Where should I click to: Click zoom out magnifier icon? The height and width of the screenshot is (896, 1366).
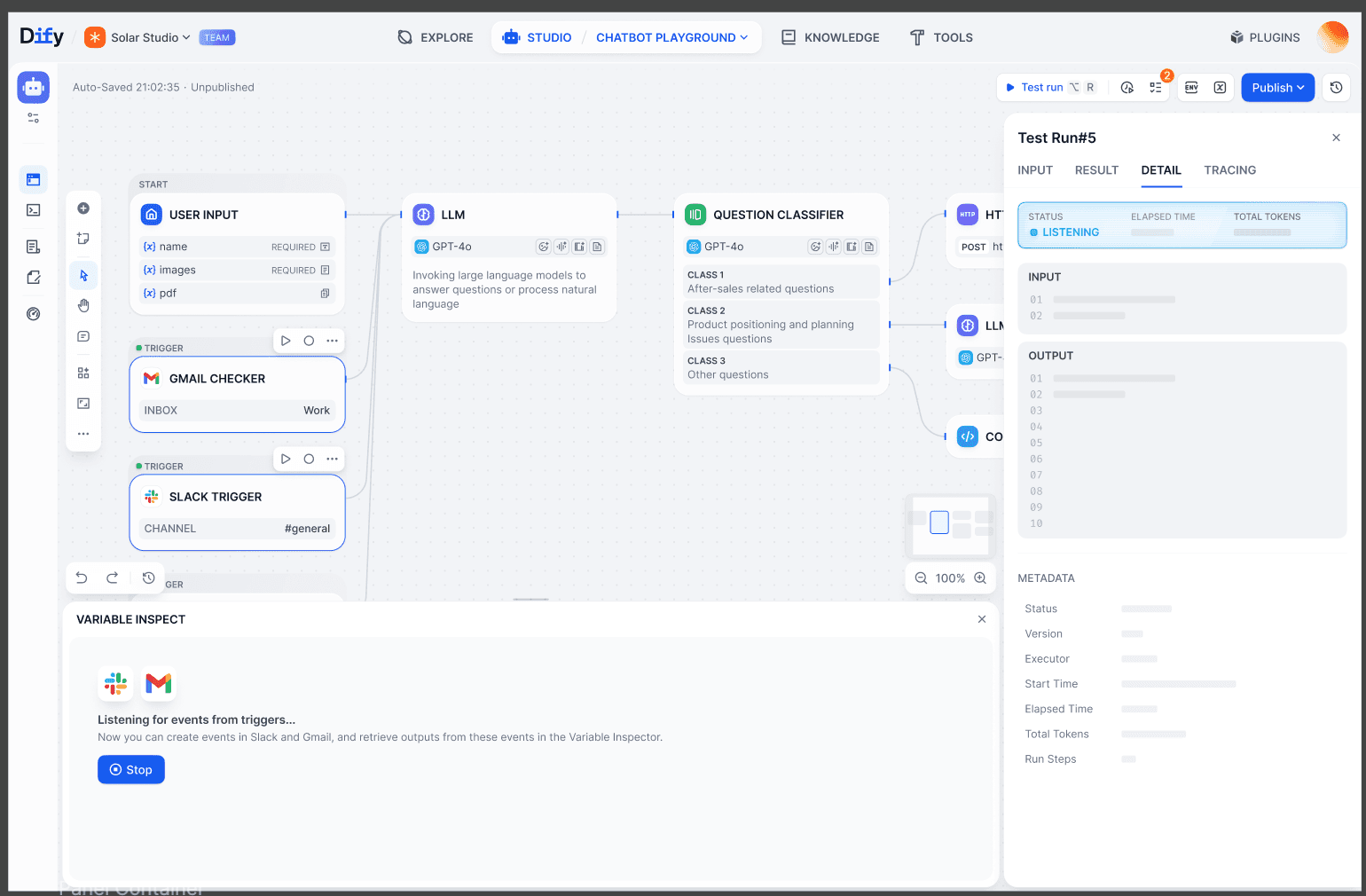click(x=921, y=578)
